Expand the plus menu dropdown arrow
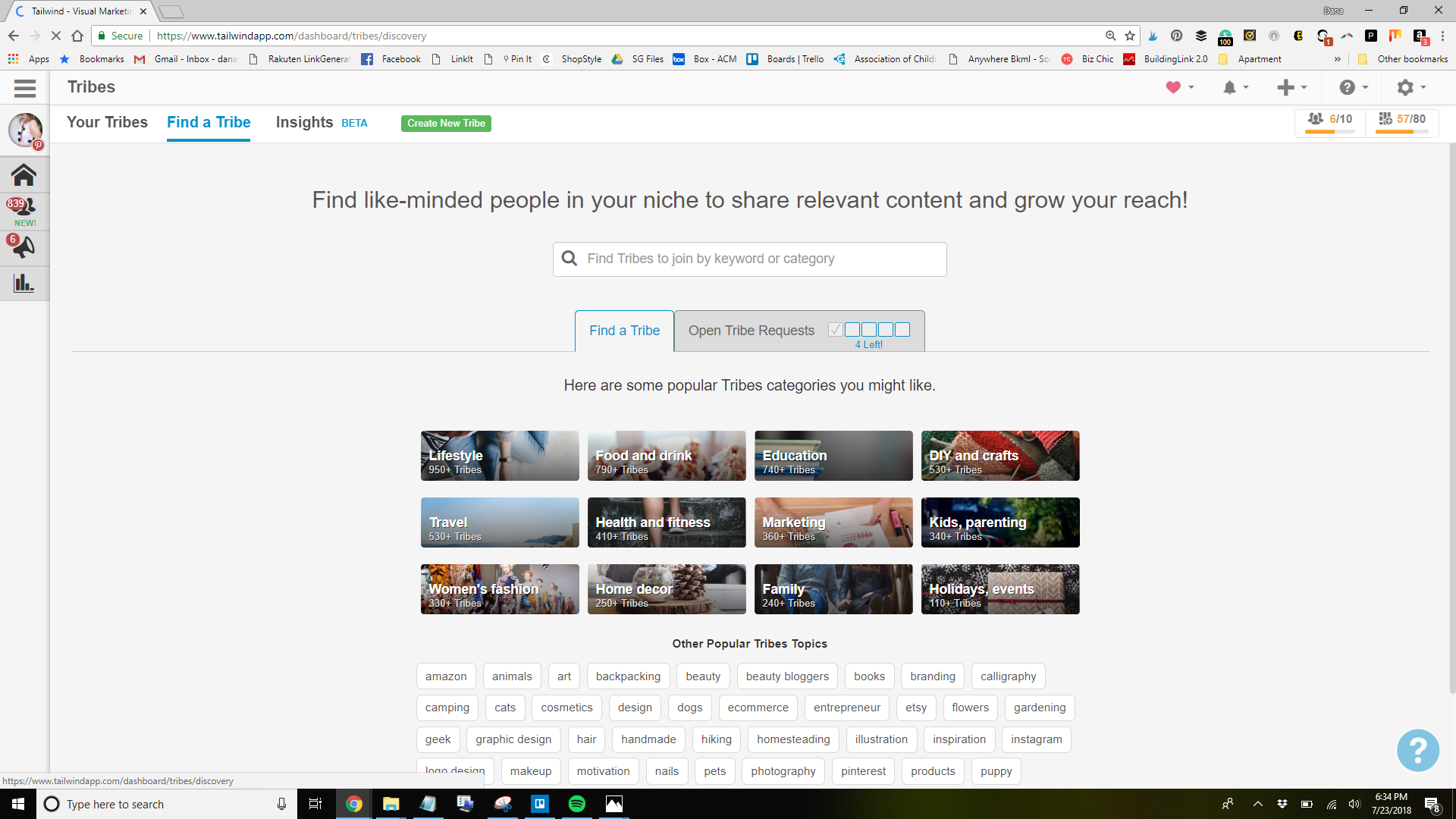This screenshot has width=1456, height=819. point(1304,88)
